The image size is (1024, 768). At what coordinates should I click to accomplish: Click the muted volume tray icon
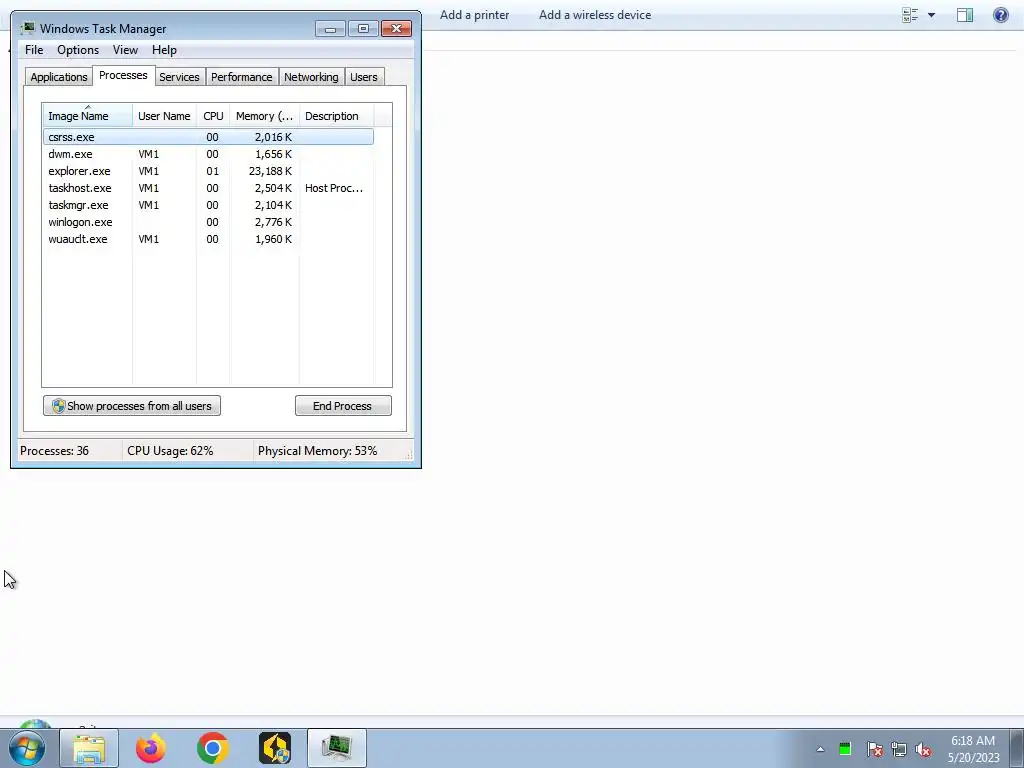pyautogui.click(x=923, y=749)
